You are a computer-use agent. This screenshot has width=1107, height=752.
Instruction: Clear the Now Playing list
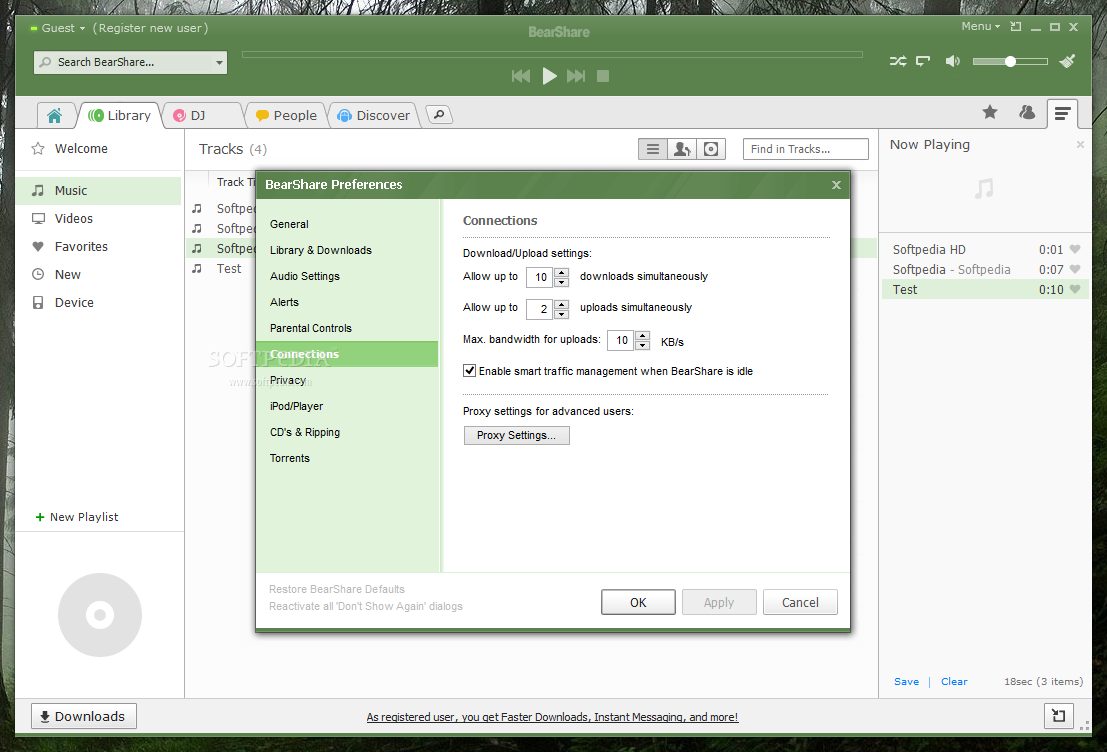[954, 681]
